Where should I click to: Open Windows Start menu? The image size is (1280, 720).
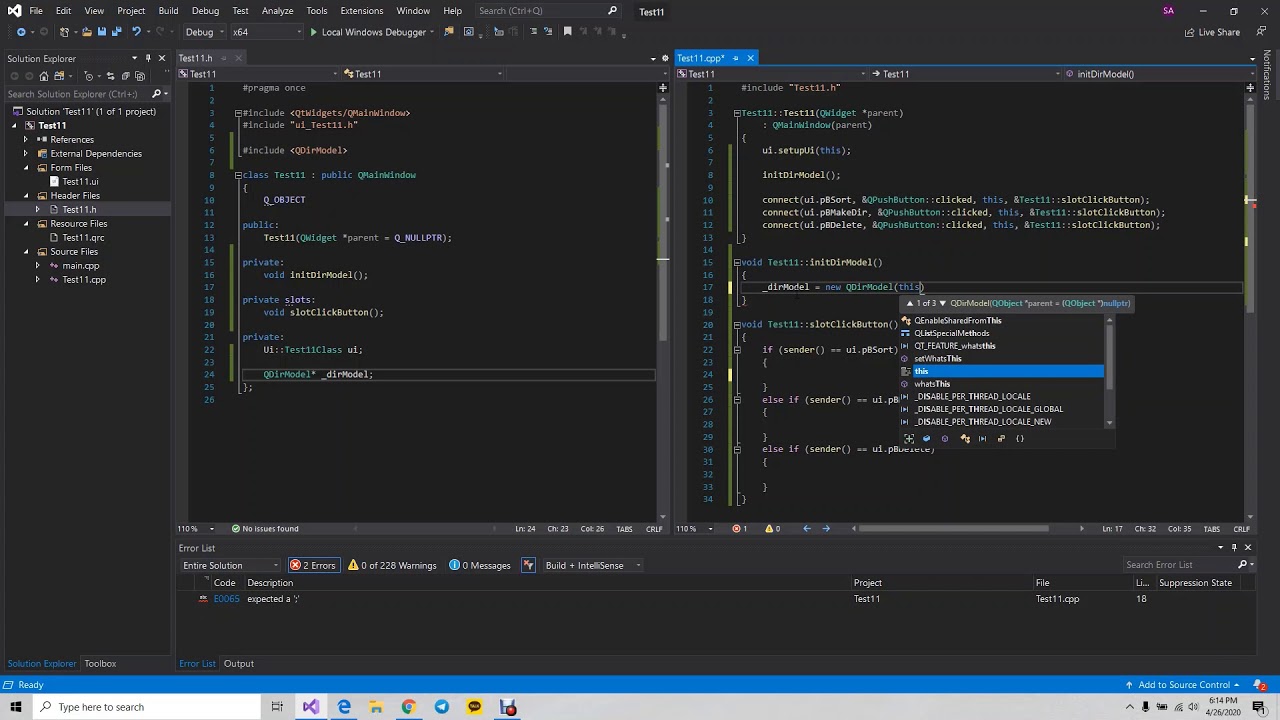(x=17, y=707)
